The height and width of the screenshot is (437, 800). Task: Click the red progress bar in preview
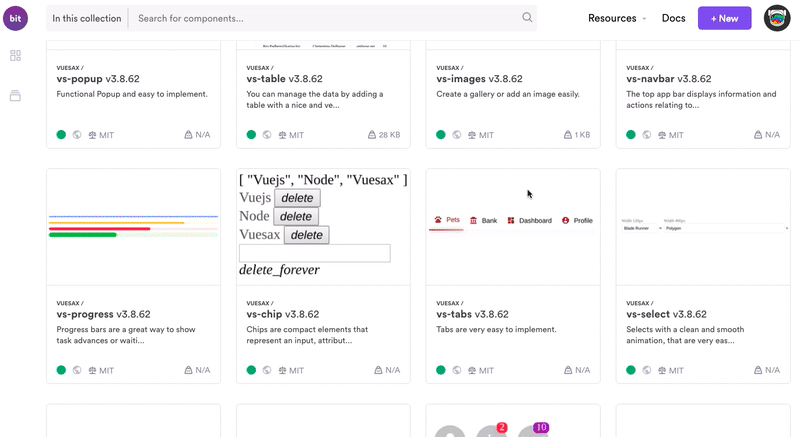coord(99,229)
